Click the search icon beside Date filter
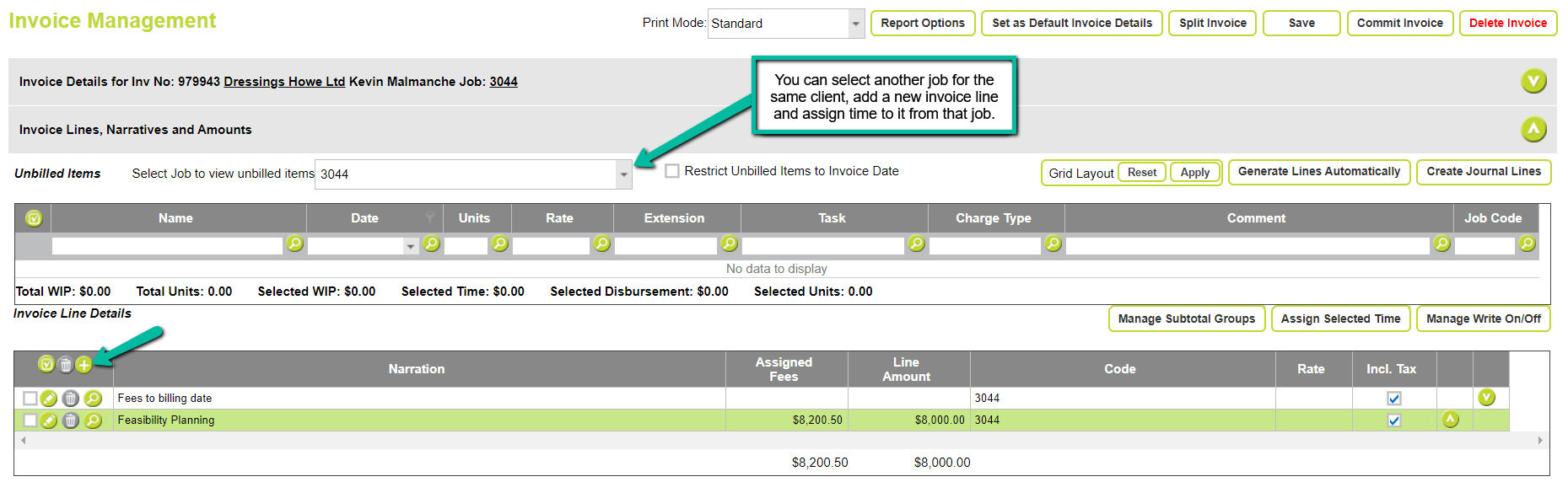This screenshot has height=498, width=1568. [431, 244]
